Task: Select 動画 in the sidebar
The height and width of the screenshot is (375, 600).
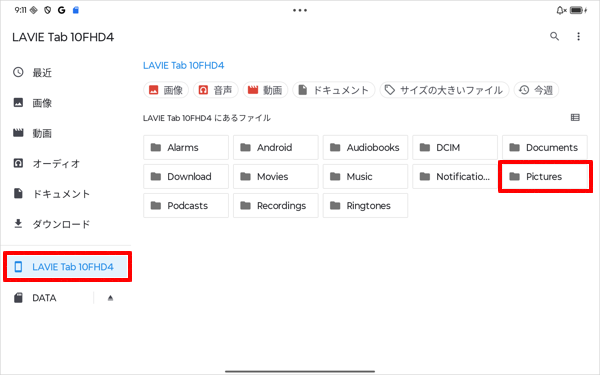Action: (x=66, y=133)
